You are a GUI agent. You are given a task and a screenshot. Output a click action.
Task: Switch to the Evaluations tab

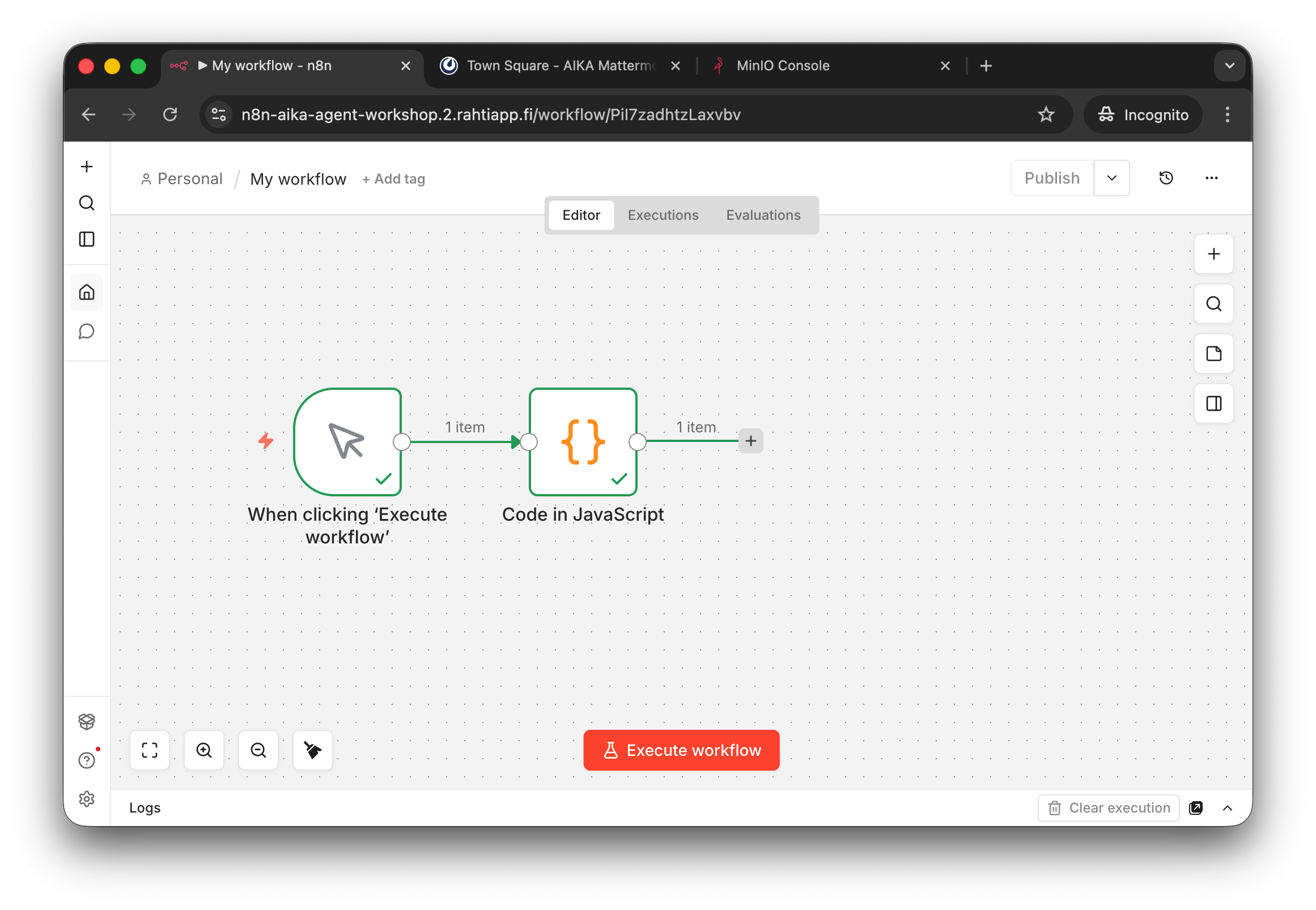763,215
